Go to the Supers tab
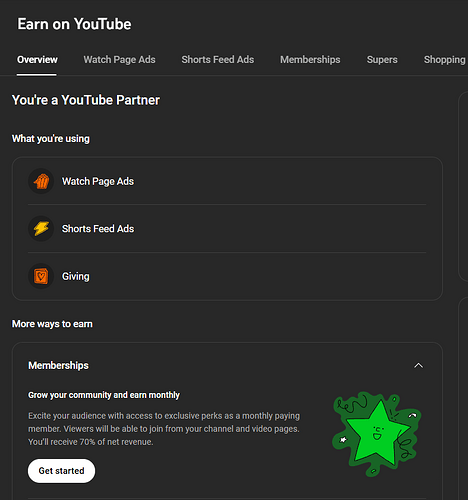 click(382, 60)
